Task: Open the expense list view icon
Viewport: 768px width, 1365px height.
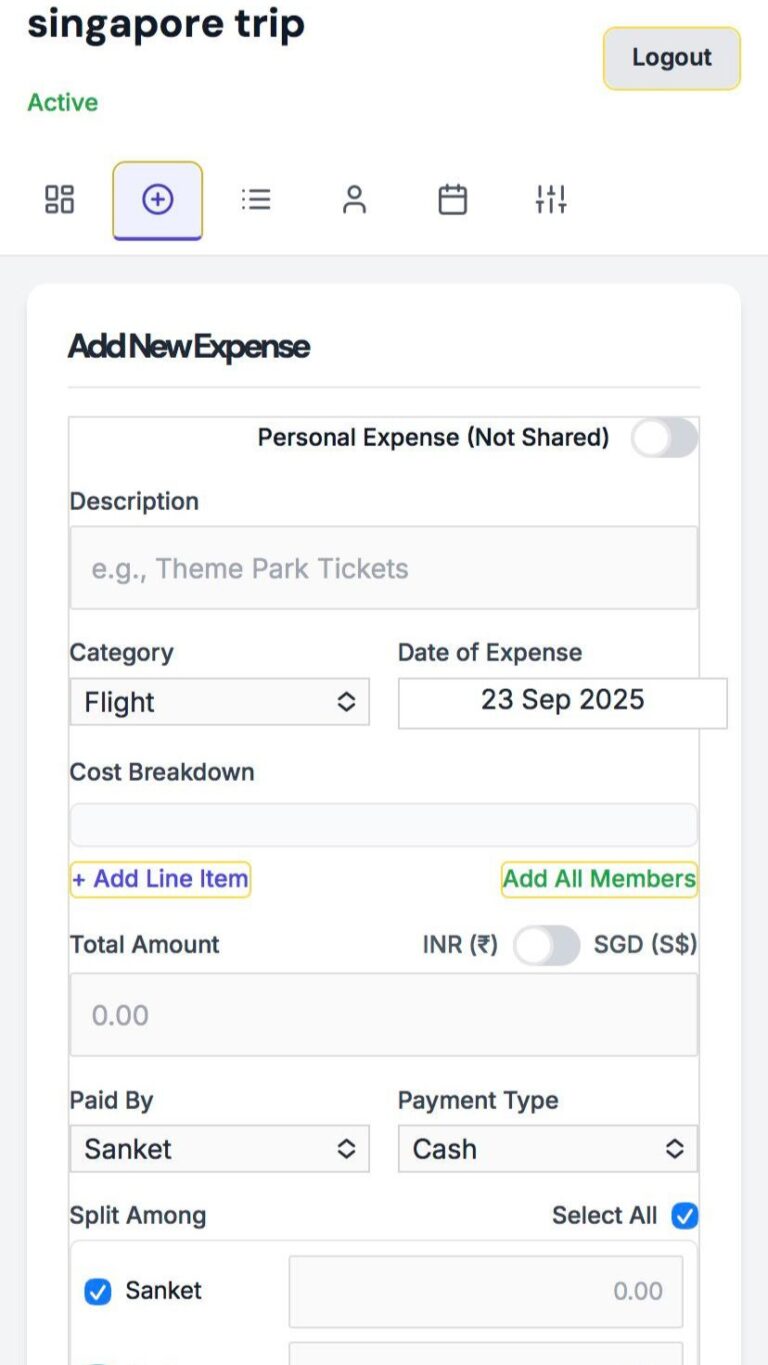Action: coord(256,199)
